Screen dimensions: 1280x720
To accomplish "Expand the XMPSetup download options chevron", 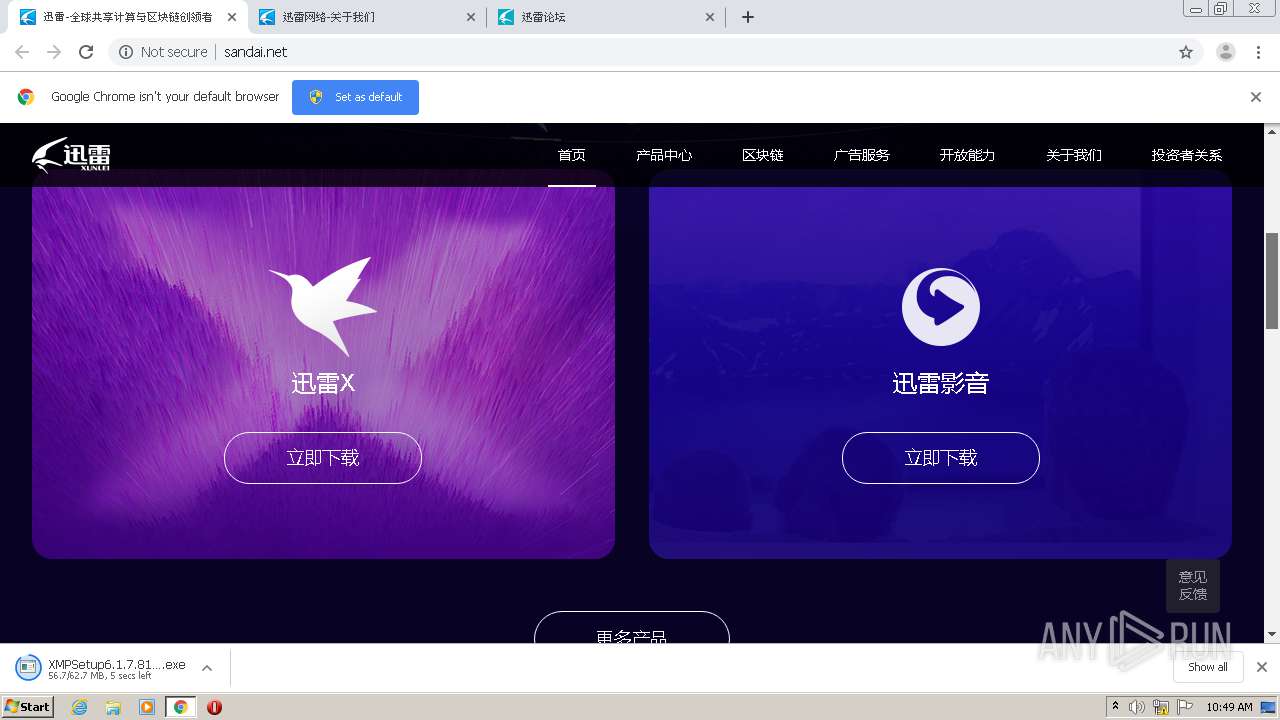I will (207, 668).
